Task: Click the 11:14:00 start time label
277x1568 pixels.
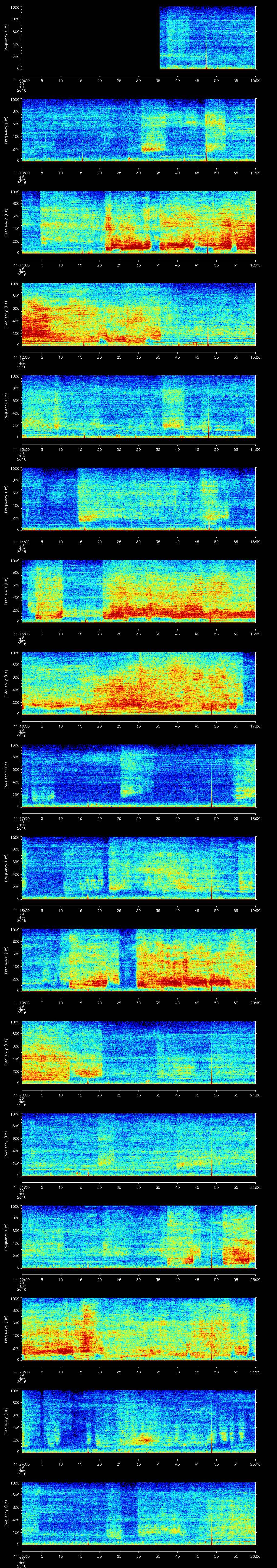Action: point(21,542)
